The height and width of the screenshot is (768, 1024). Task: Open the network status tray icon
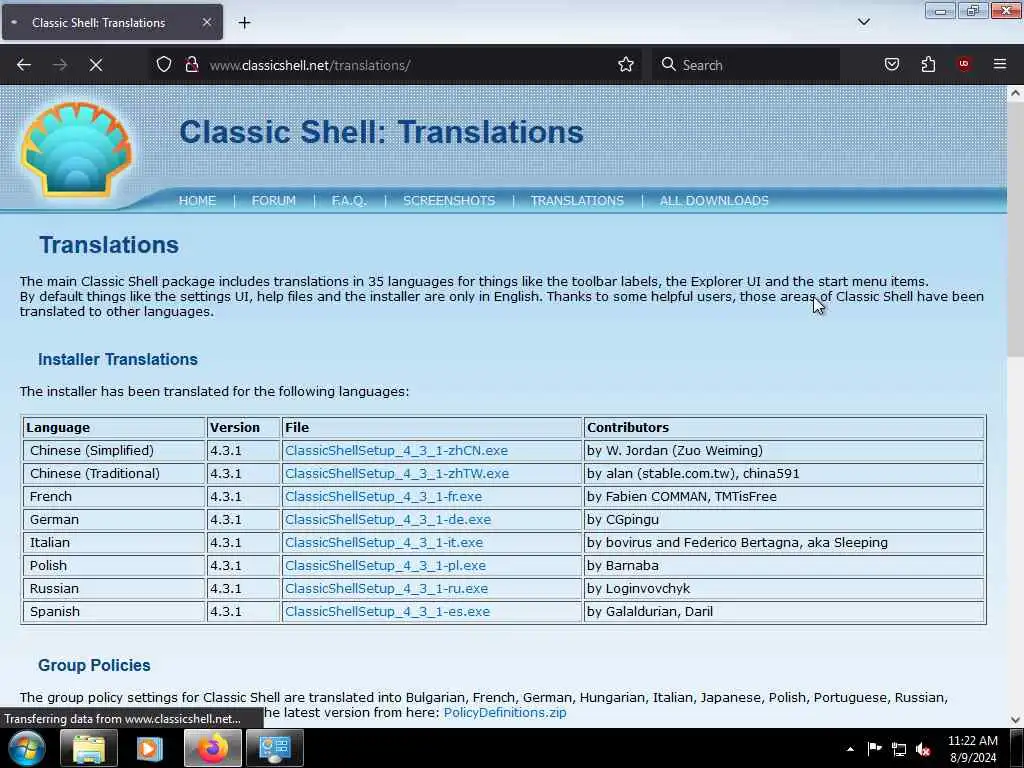pyautogui.click(x=899, y=749)
